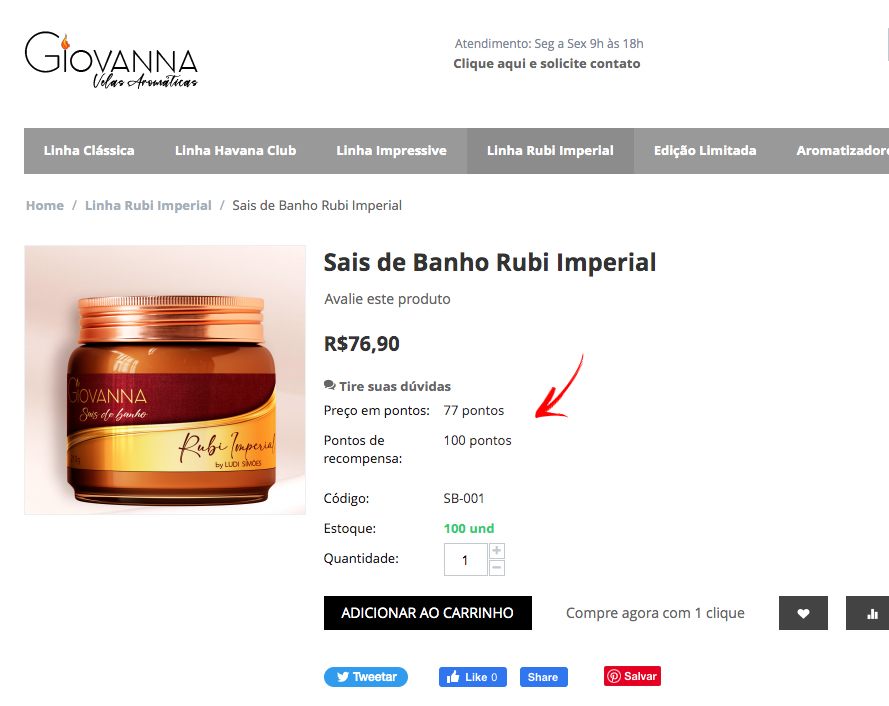Click the Facebook Like thumbs-up button

coord(472,677)
